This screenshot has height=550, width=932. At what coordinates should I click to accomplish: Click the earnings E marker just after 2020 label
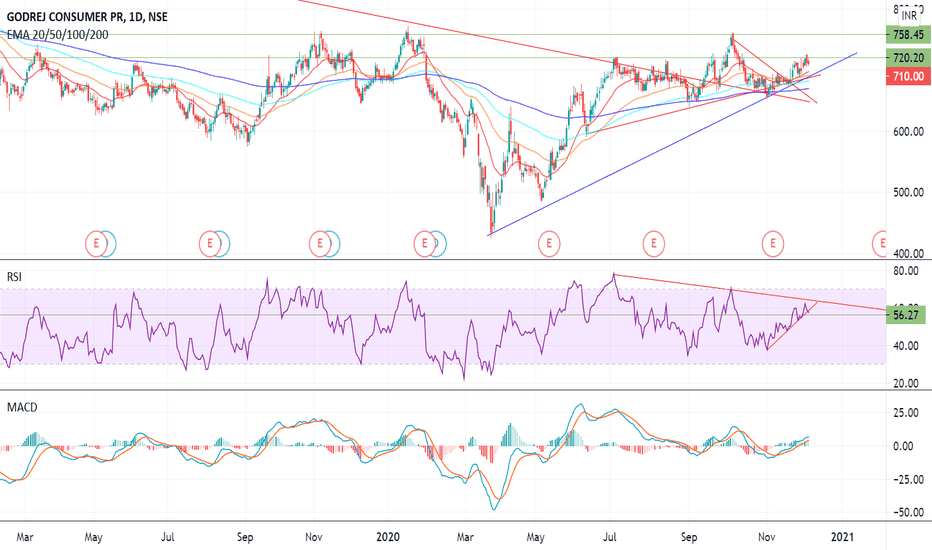(x=424, y=243)
